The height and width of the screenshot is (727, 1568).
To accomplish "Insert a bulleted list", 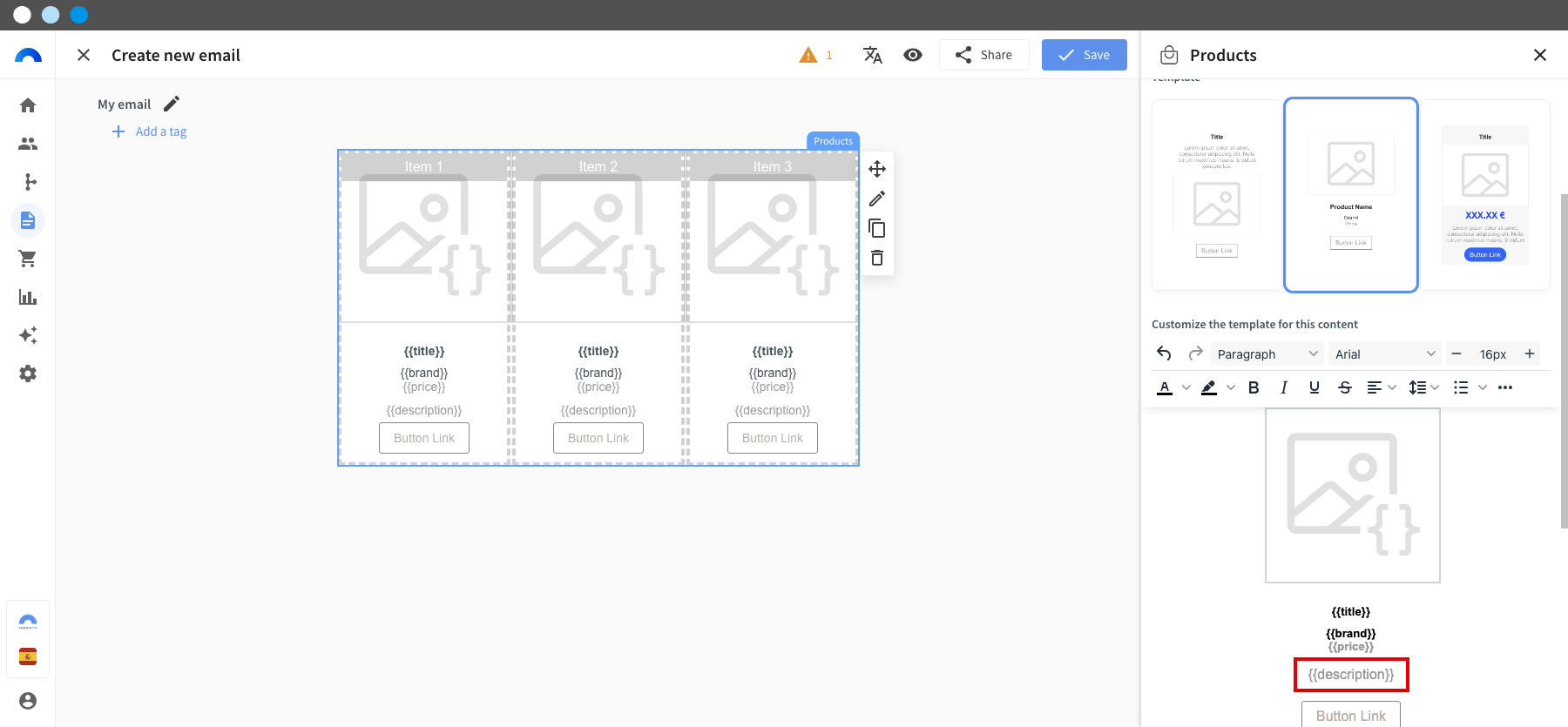I will tap(1461, 387).
